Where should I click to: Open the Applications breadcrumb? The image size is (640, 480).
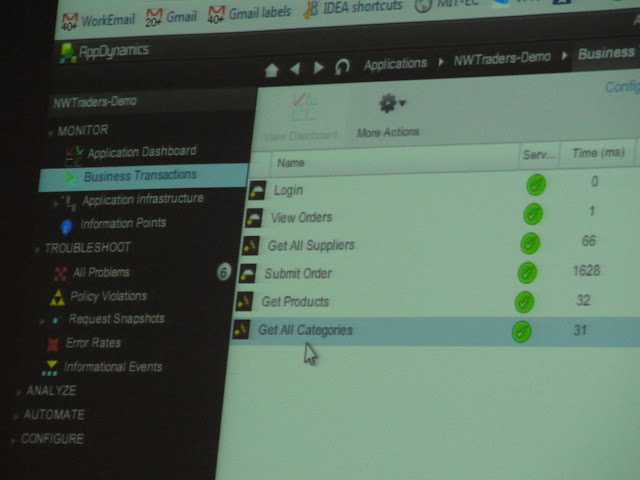395,64
